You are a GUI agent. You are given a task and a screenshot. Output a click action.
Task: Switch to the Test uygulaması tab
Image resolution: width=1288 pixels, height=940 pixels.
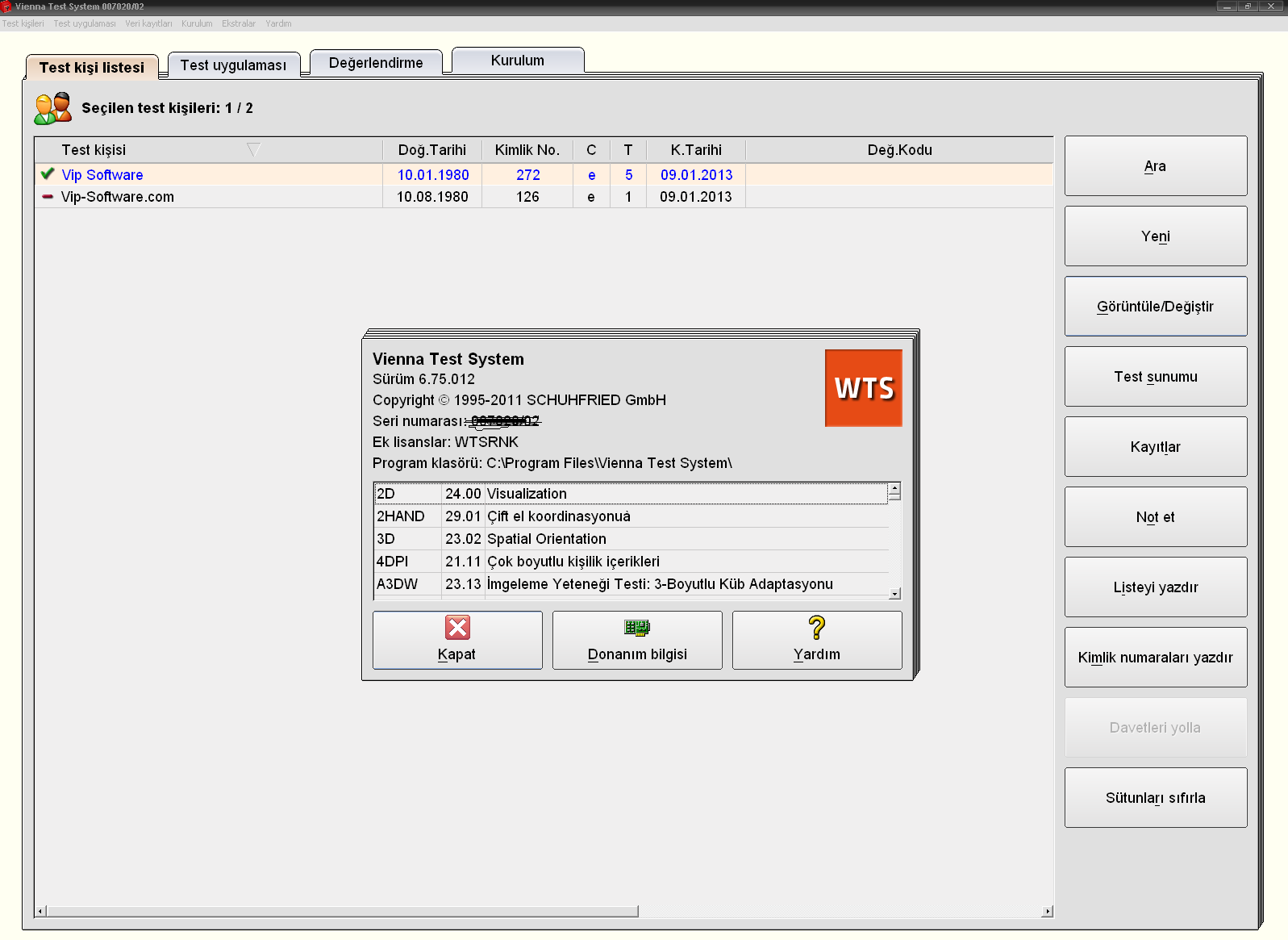[234, 65]
